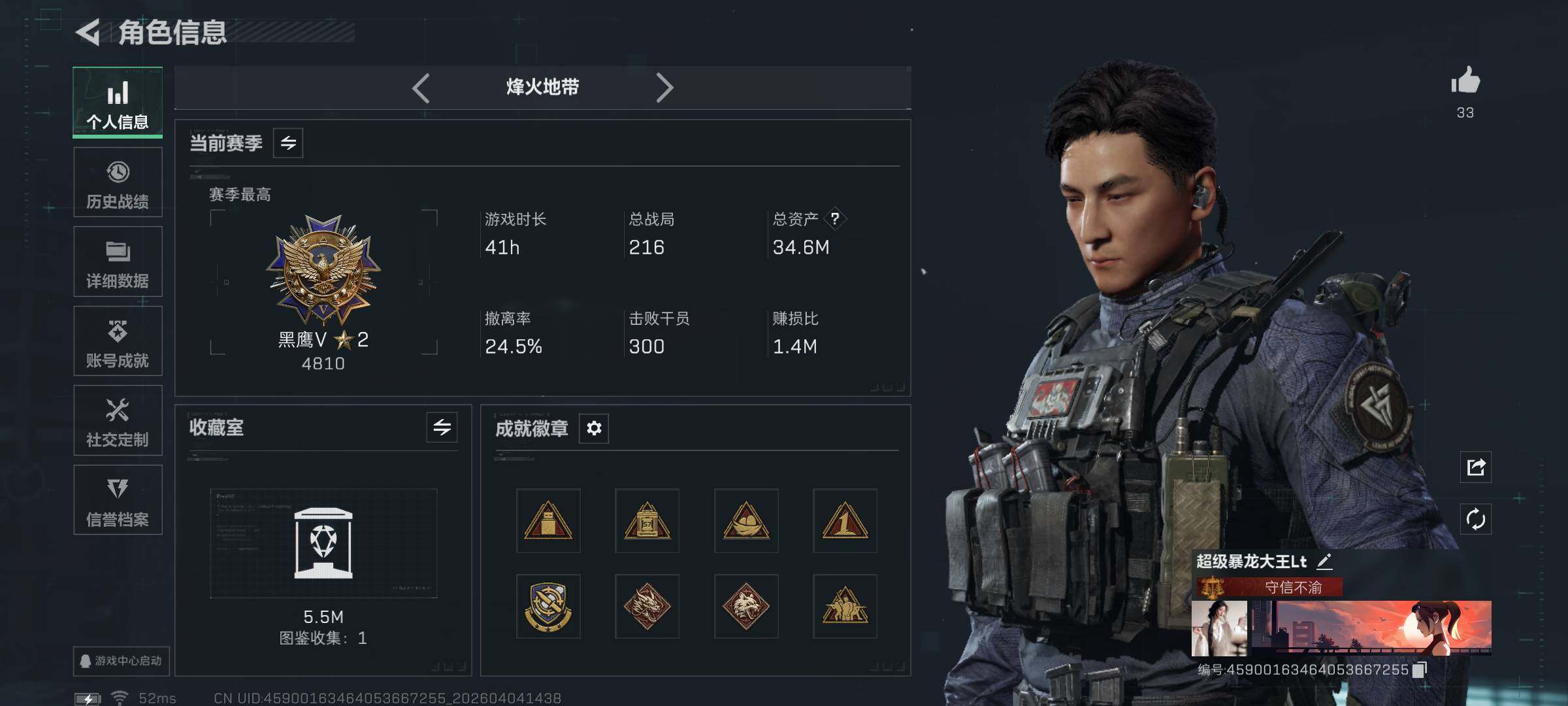Open the 信誉档案 sidebar tab

tap(118, 500)
